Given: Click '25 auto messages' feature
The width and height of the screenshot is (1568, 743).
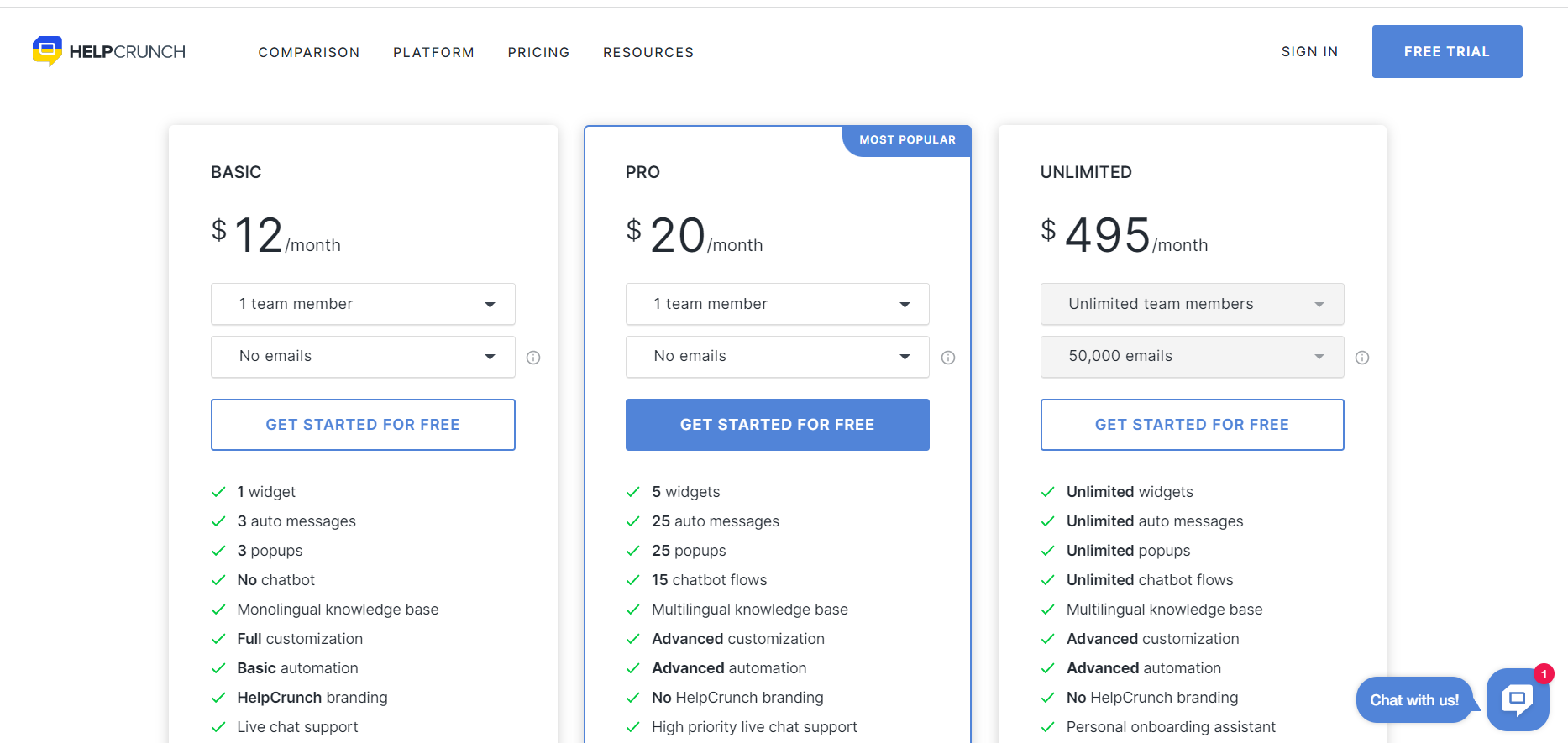Looking at the screenshot, I should [716, 521].
